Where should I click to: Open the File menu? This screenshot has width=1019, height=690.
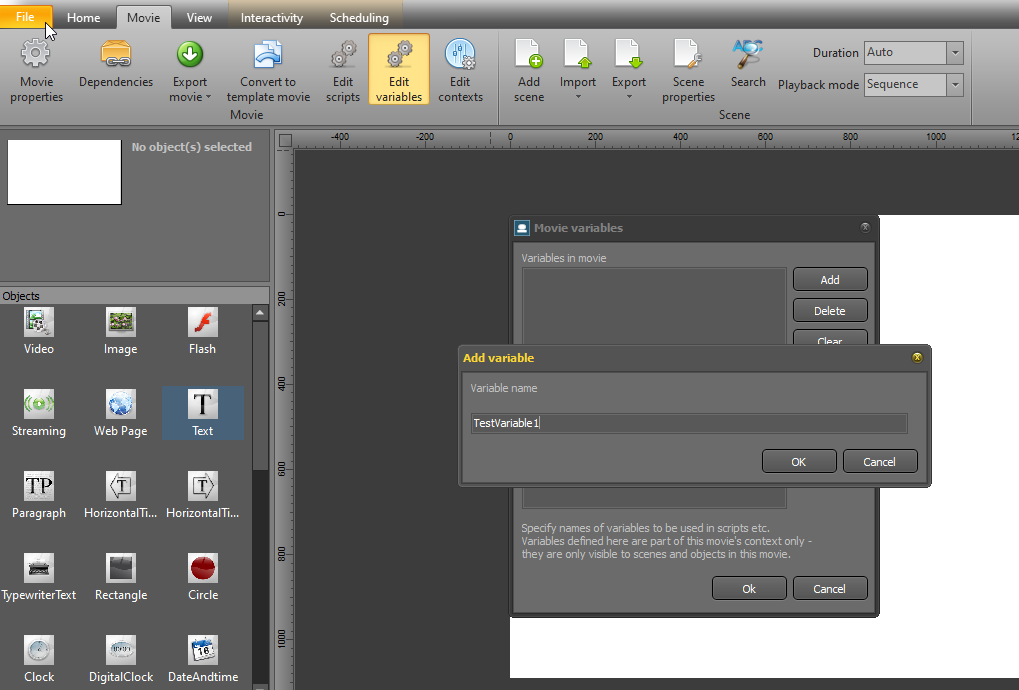click(x=25, y=16)
